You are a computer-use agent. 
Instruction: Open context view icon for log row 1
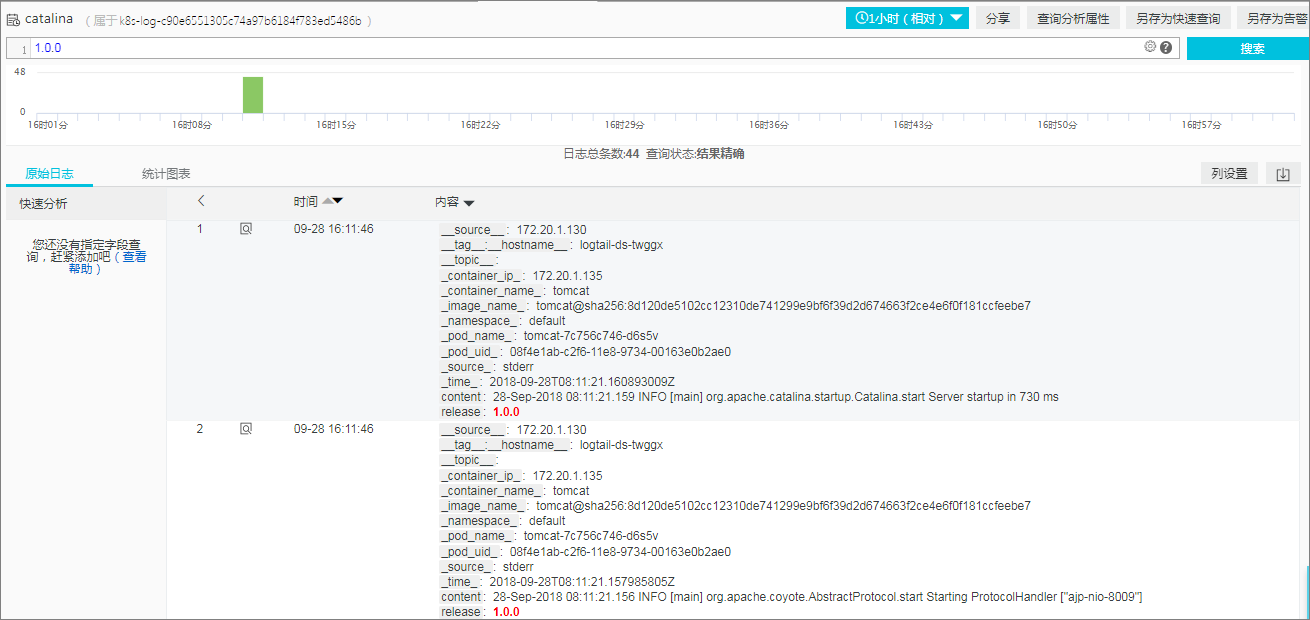point(245,229)
